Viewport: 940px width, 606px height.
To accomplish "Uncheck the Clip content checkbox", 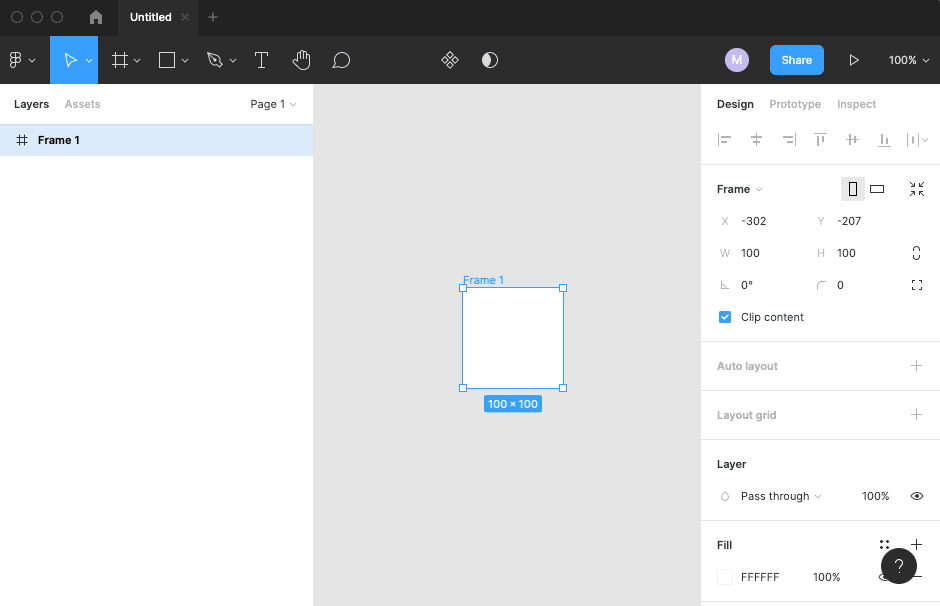I will [x=725, y=317].
